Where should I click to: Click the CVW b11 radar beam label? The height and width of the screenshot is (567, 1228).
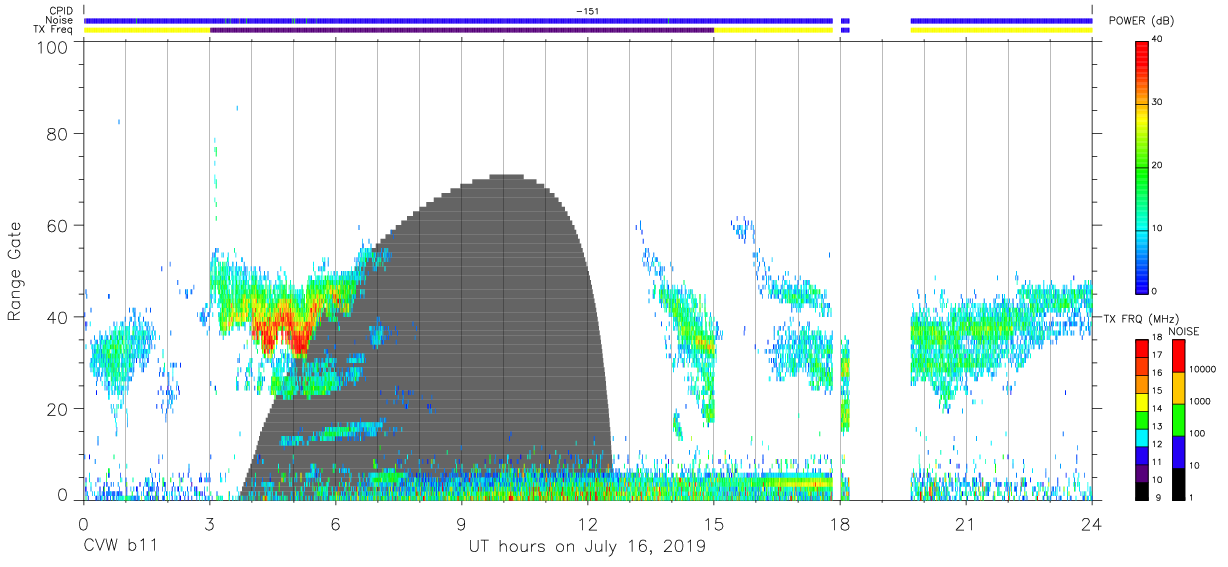[120, 547]
